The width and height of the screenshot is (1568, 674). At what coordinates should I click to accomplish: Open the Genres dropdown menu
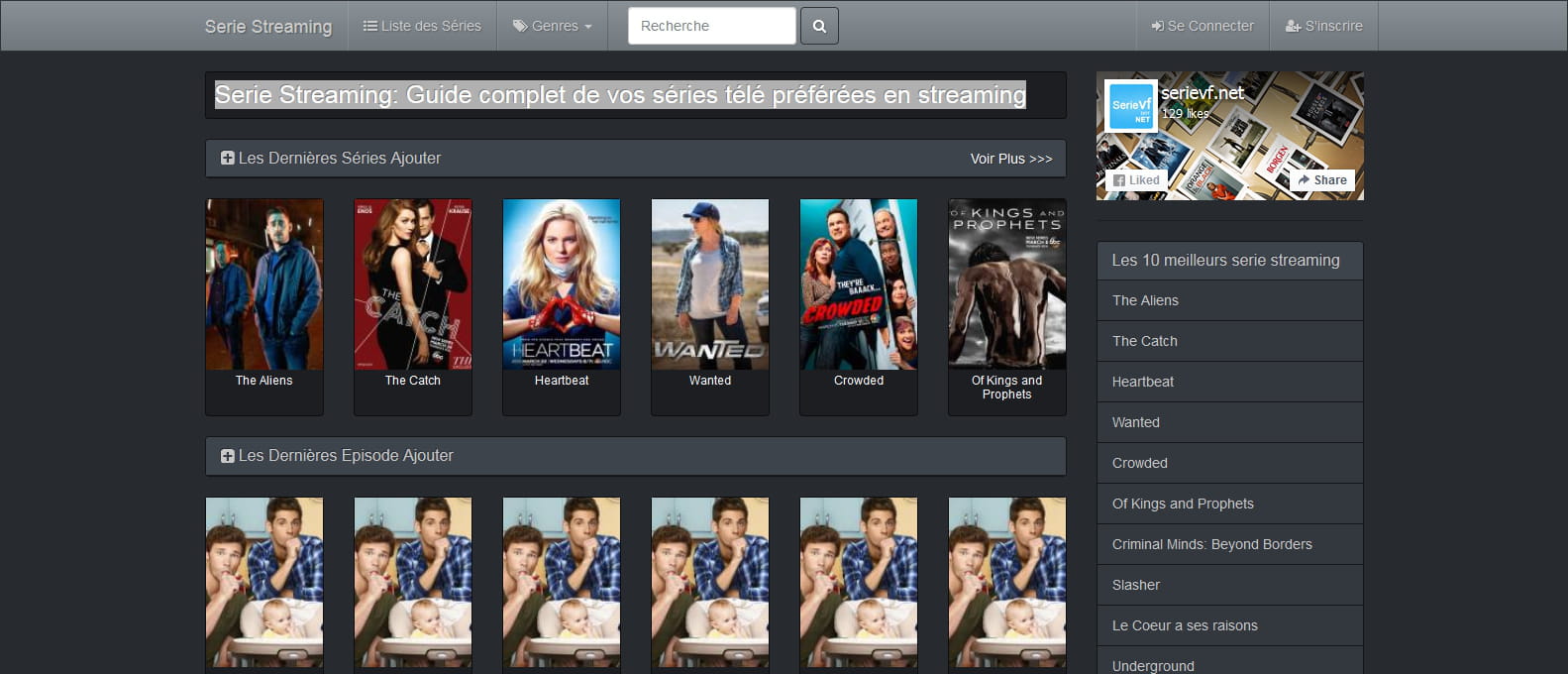(x=553, y=26)
